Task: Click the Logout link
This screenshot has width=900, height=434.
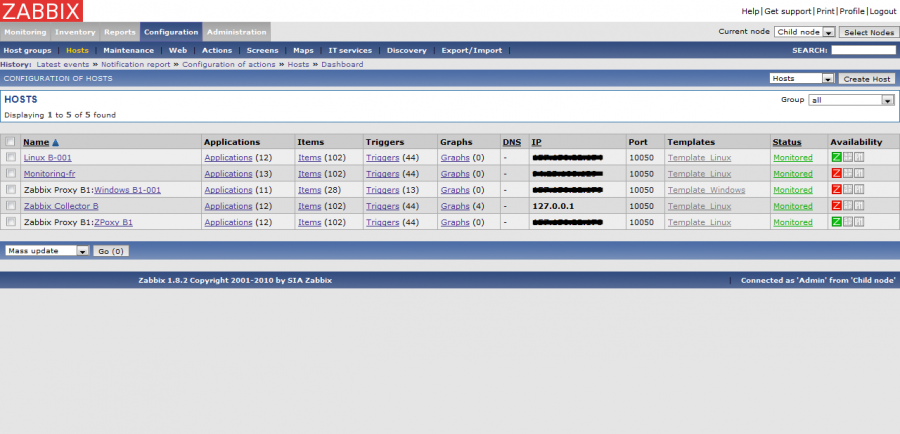Action: 883,11
